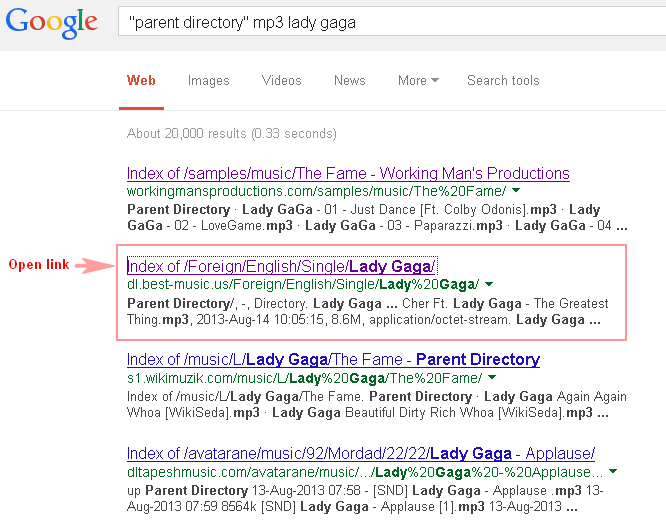
Task: Click the workingmansproductions.com green URL text
Action: tap(316, 191)
